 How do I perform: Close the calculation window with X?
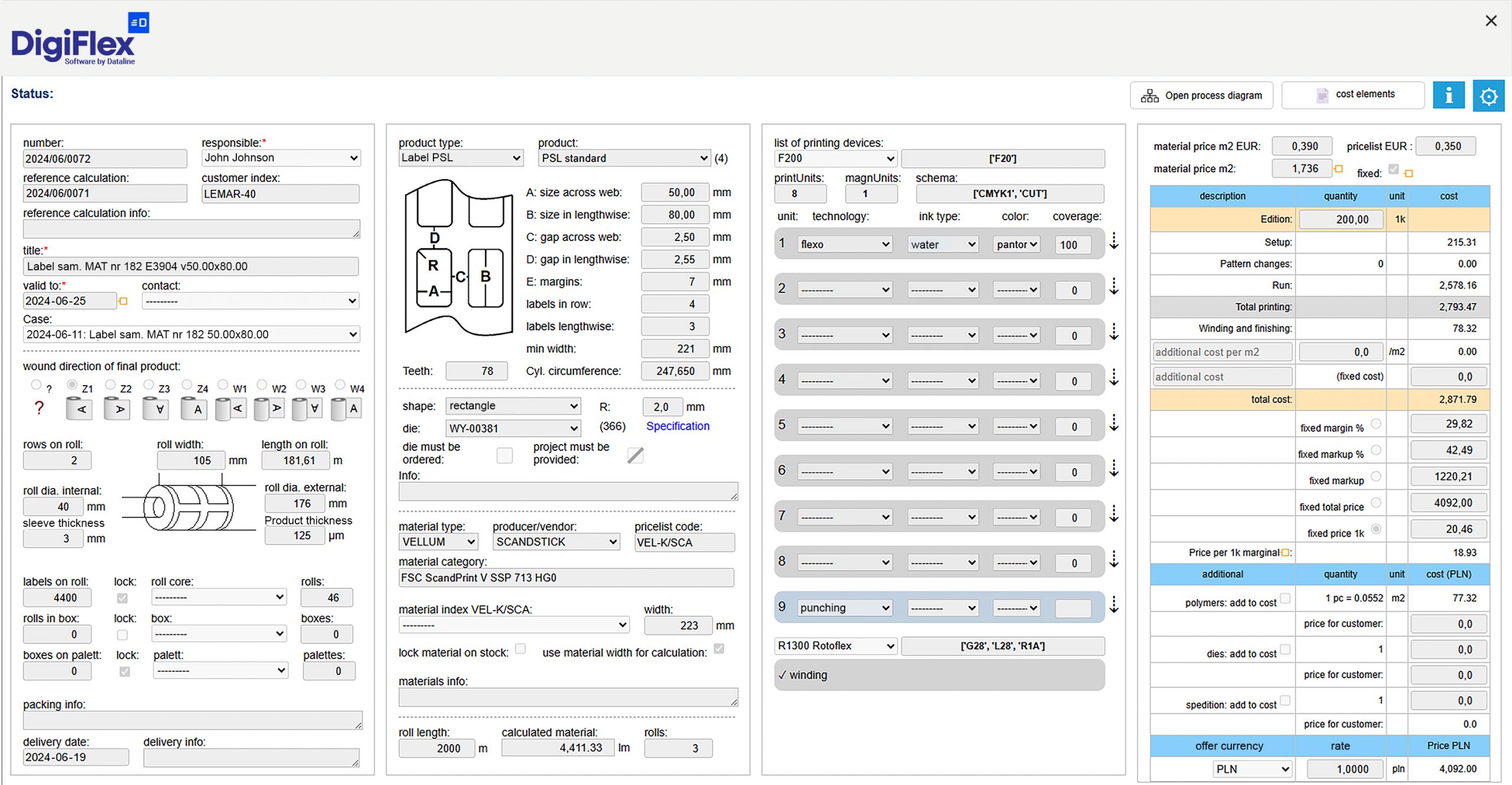click(x=1491, y=21)
